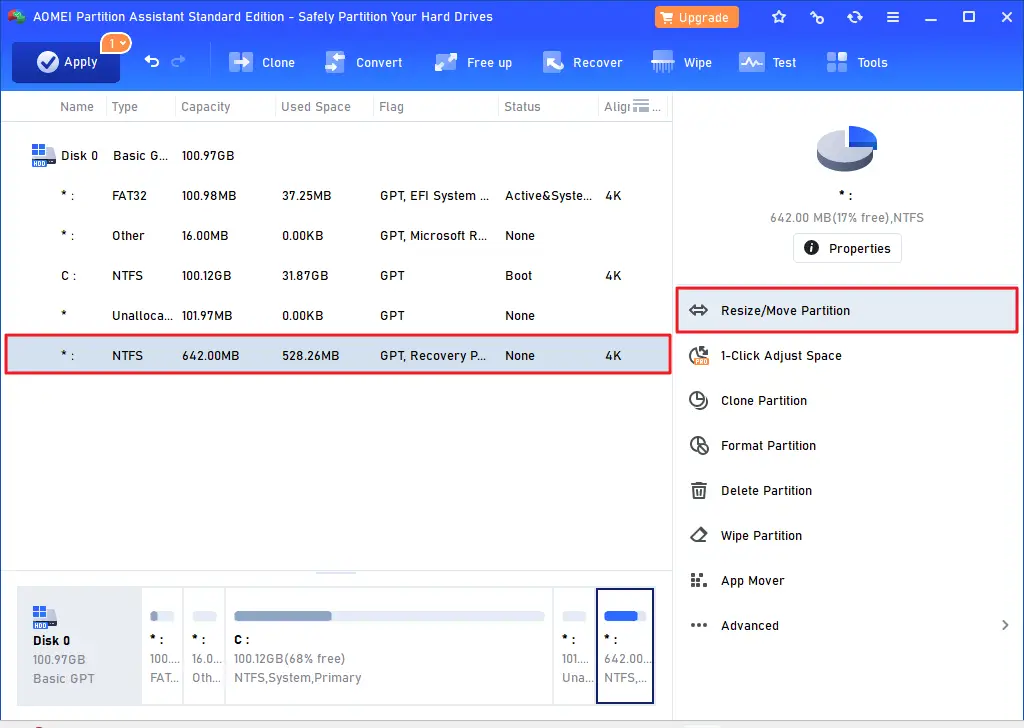Apply the pending operations

[66, 63]
